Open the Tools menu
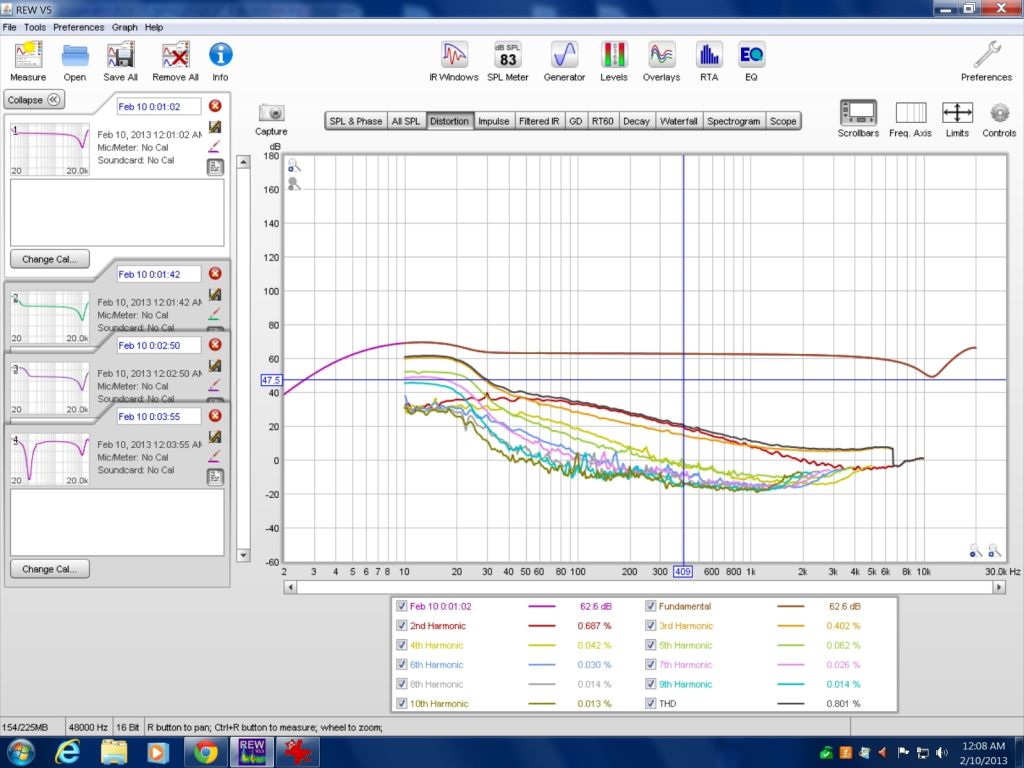This screenshot has height=768, width=1024. pos(35,27)
